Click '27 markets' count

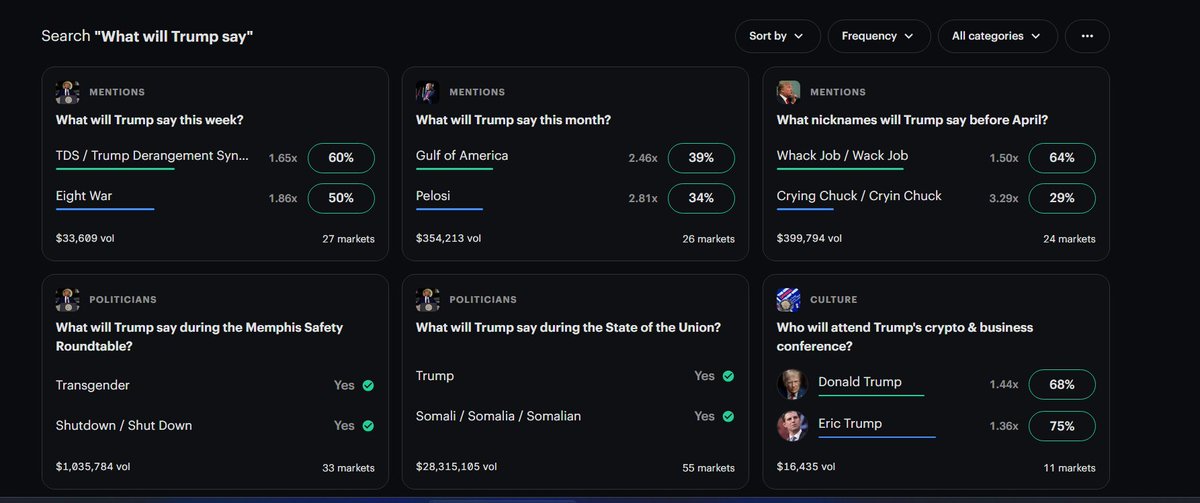[349, 239]
